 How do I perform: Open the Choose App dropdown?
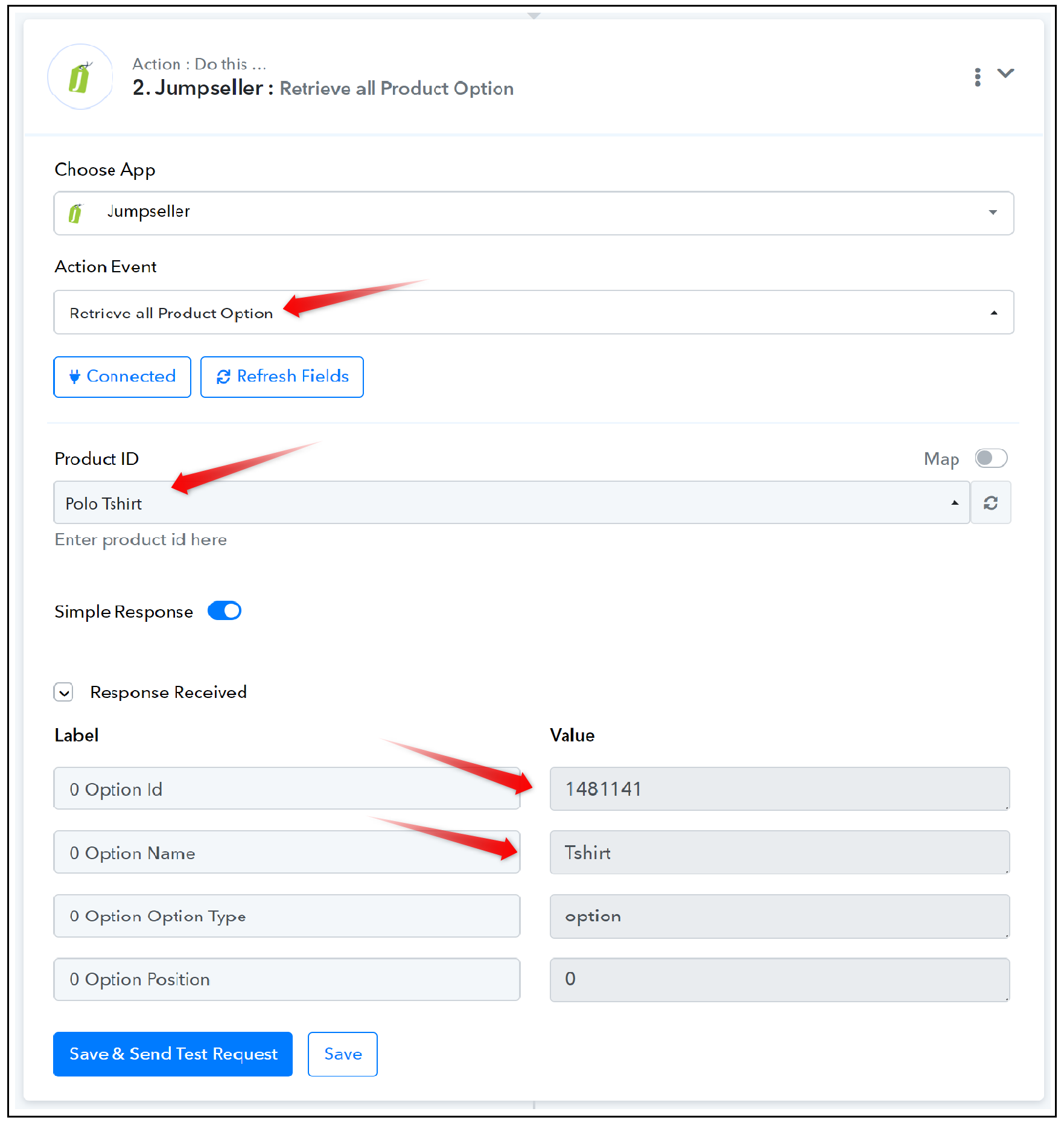click(534, 213)
